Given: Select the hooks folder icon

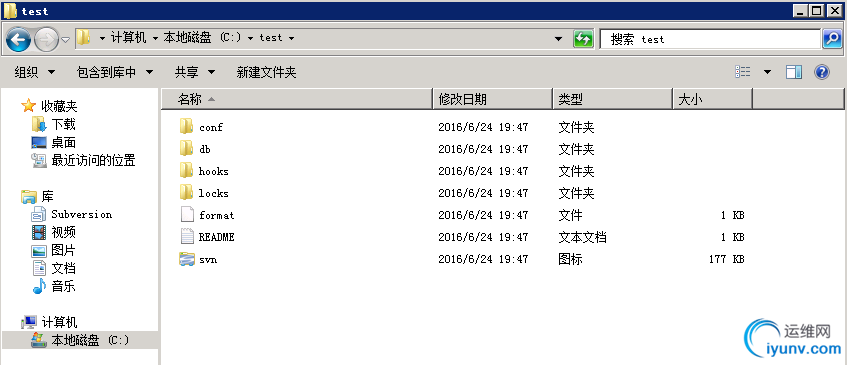Looking at the screenshot, I should point(186,171).
